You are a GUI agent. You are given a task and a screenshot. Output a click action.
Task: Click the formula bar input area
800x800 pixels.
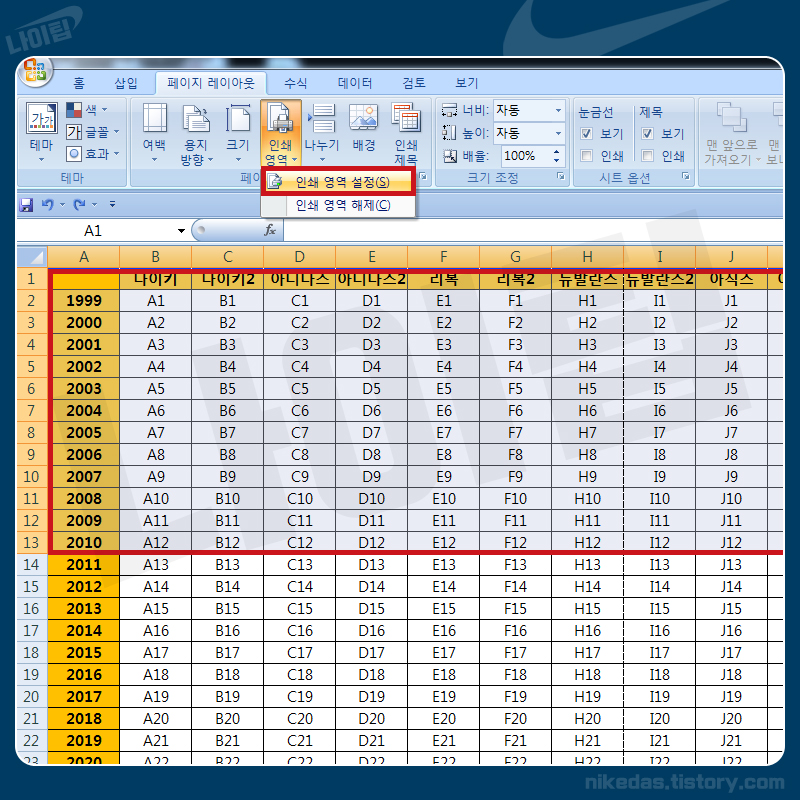tap(533, 231)
